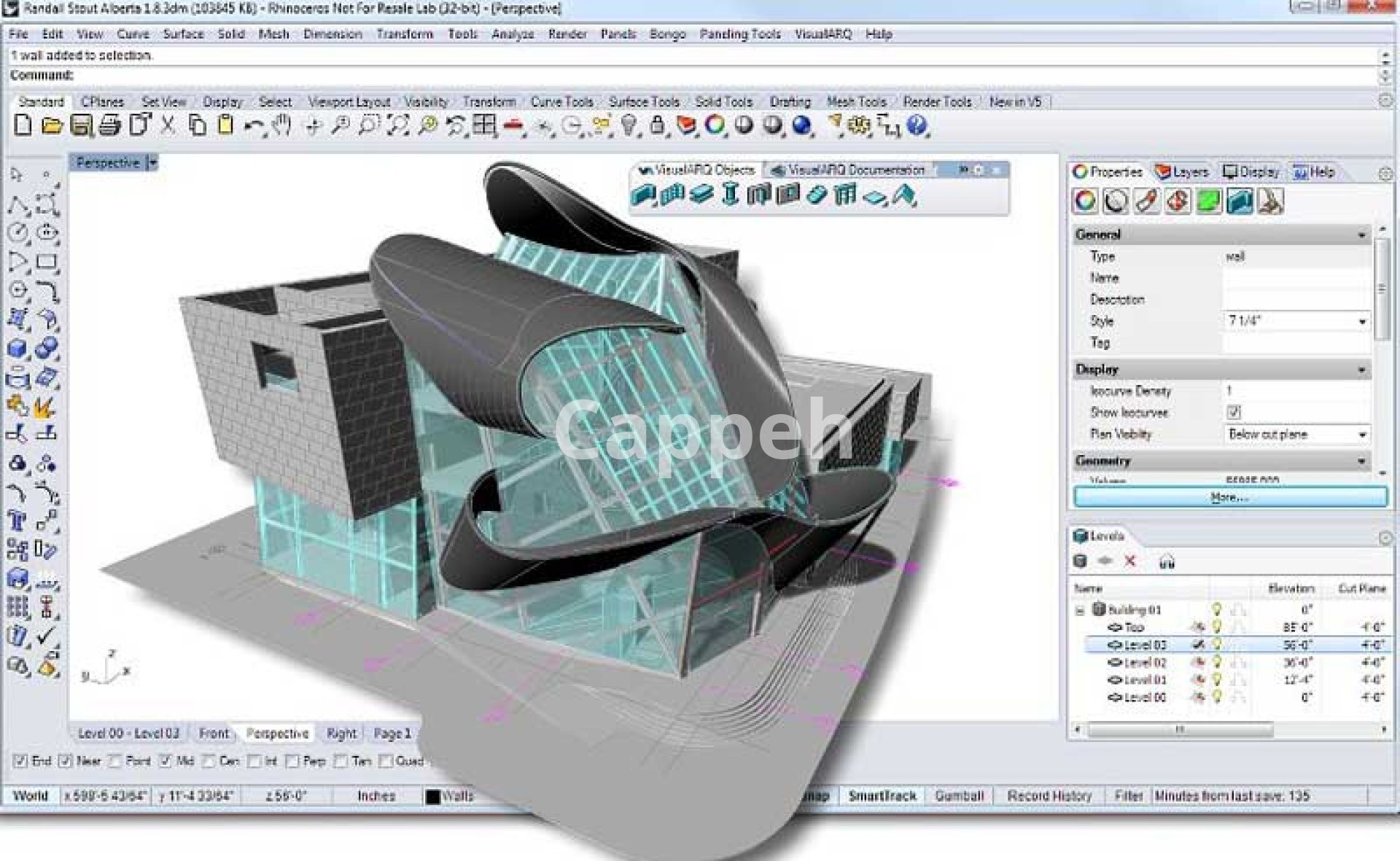The width and height of the screenshot is (1400, 861).
Task: Click the Box solid tool icon
Action: pos(17,349)
